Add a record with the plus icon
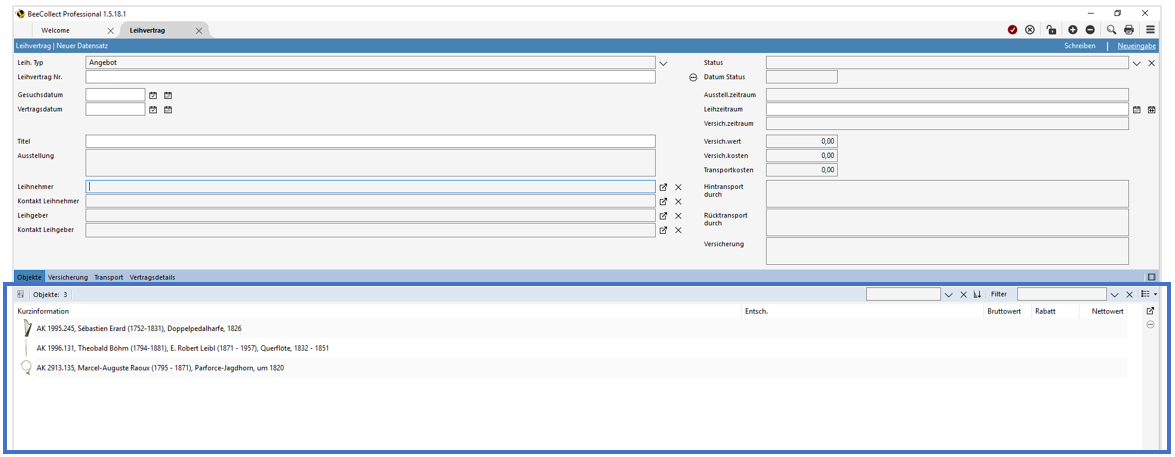The width and height of the screenshot is (1175, 457). [1073, 30]
